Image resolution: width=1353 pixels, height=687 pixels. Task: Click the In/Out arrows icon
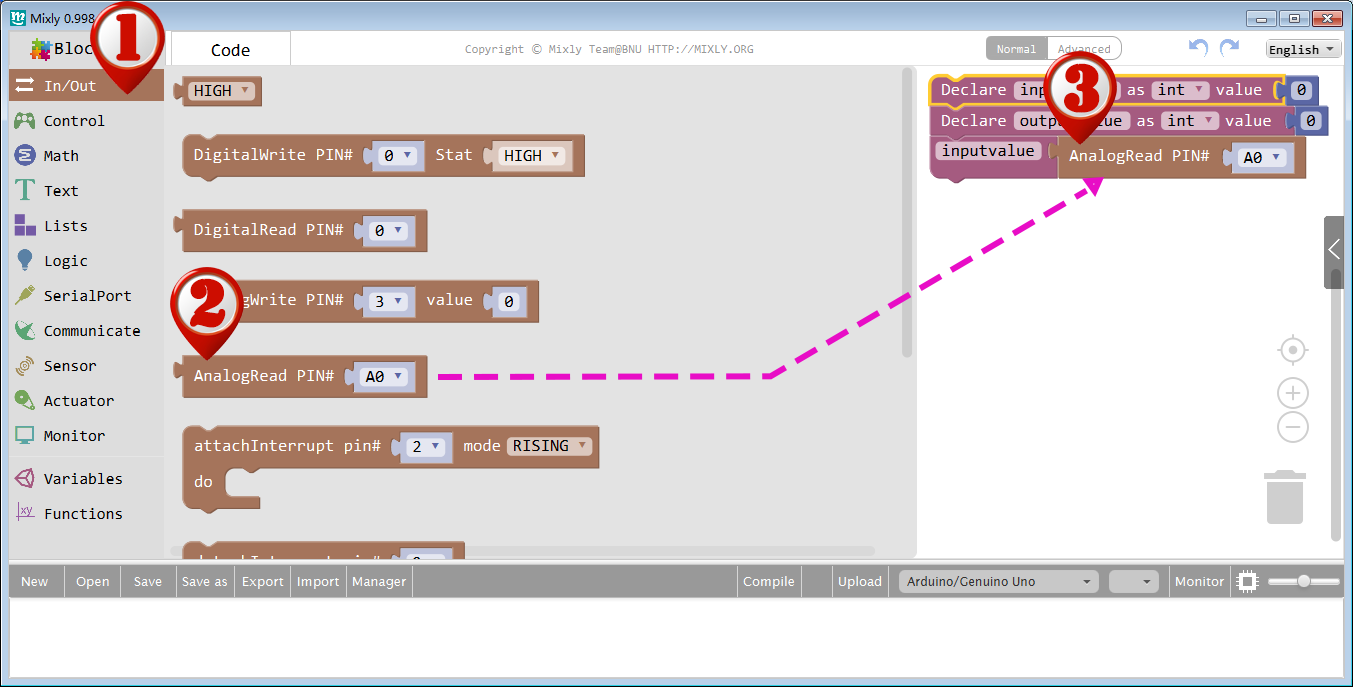pyautogui.click(x=25, y=86)
